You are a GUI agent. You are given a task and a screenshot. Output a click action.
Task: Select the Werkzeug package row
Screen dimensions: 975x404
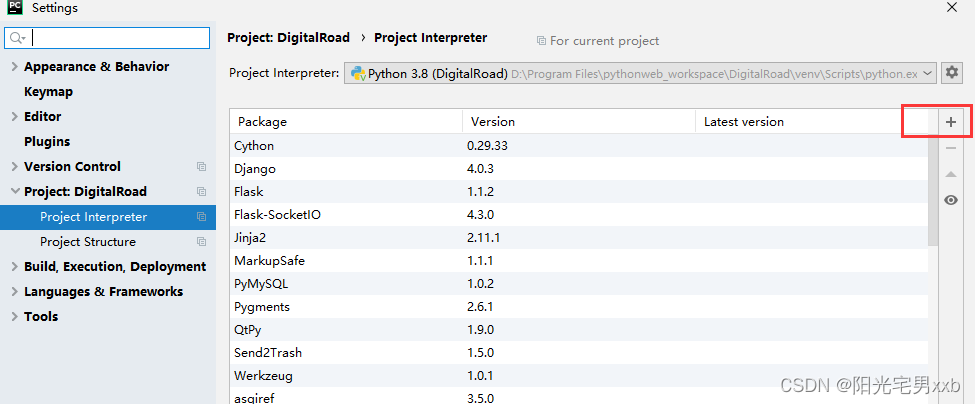pos(579,376)
